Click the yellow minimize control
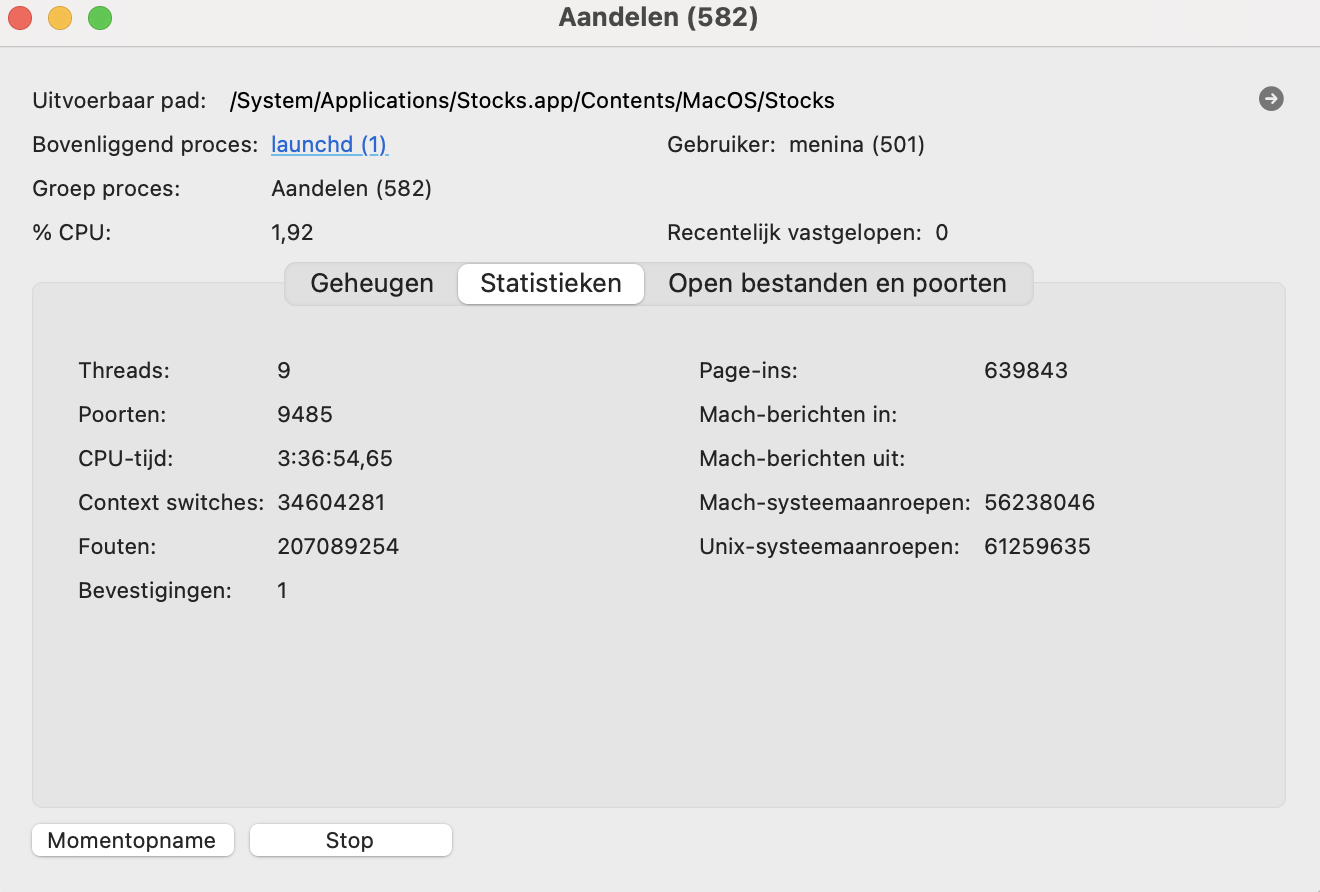The width and height of the screenshot is (1320, 892). [59, 17]
